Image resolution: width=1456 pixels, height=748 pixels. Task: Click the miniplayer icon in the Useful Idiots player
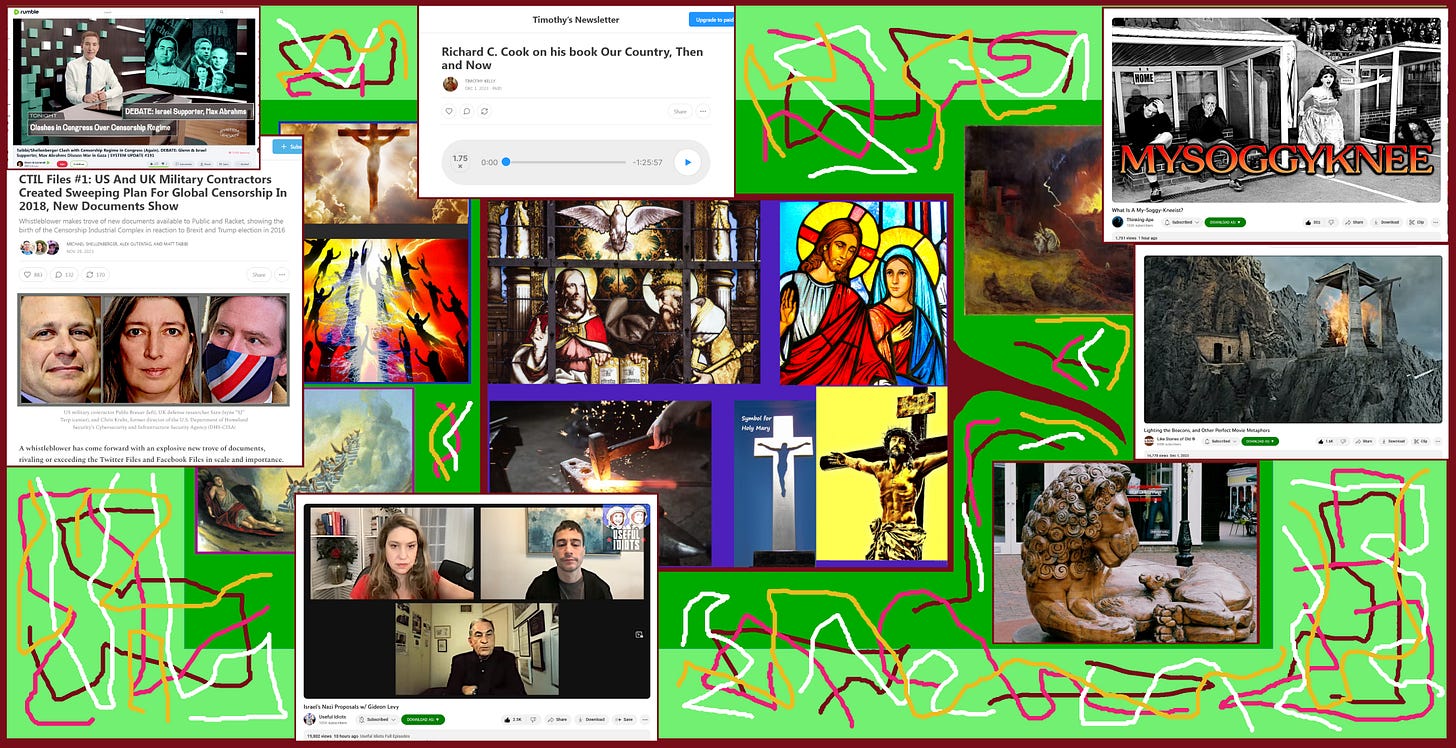638,633
